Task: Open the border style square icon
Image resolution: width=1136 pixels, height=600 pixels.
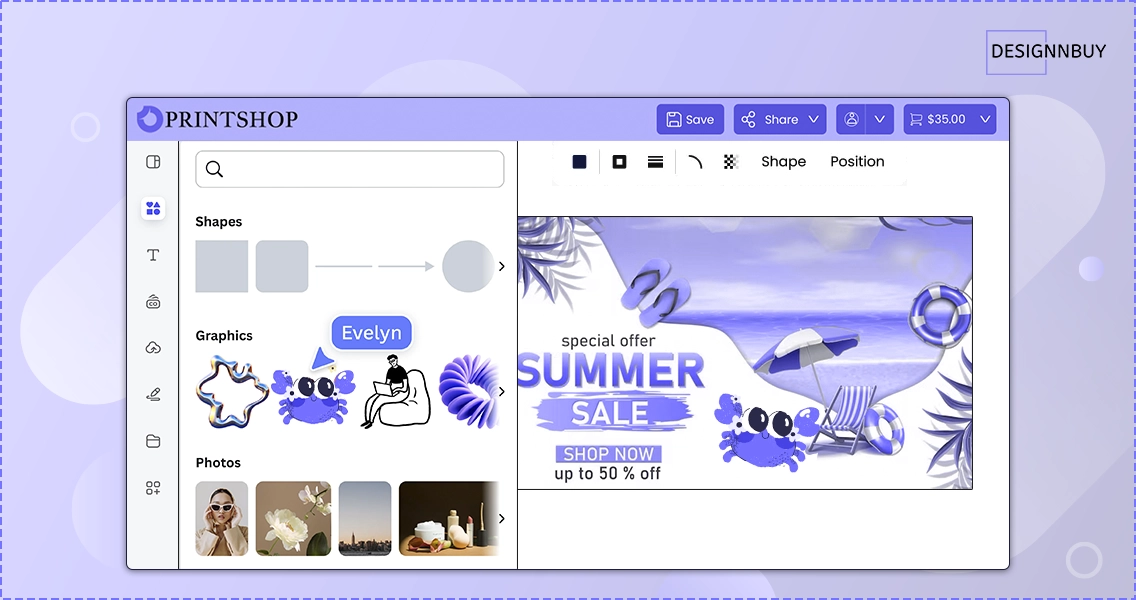Action: (x=619, y=162)
